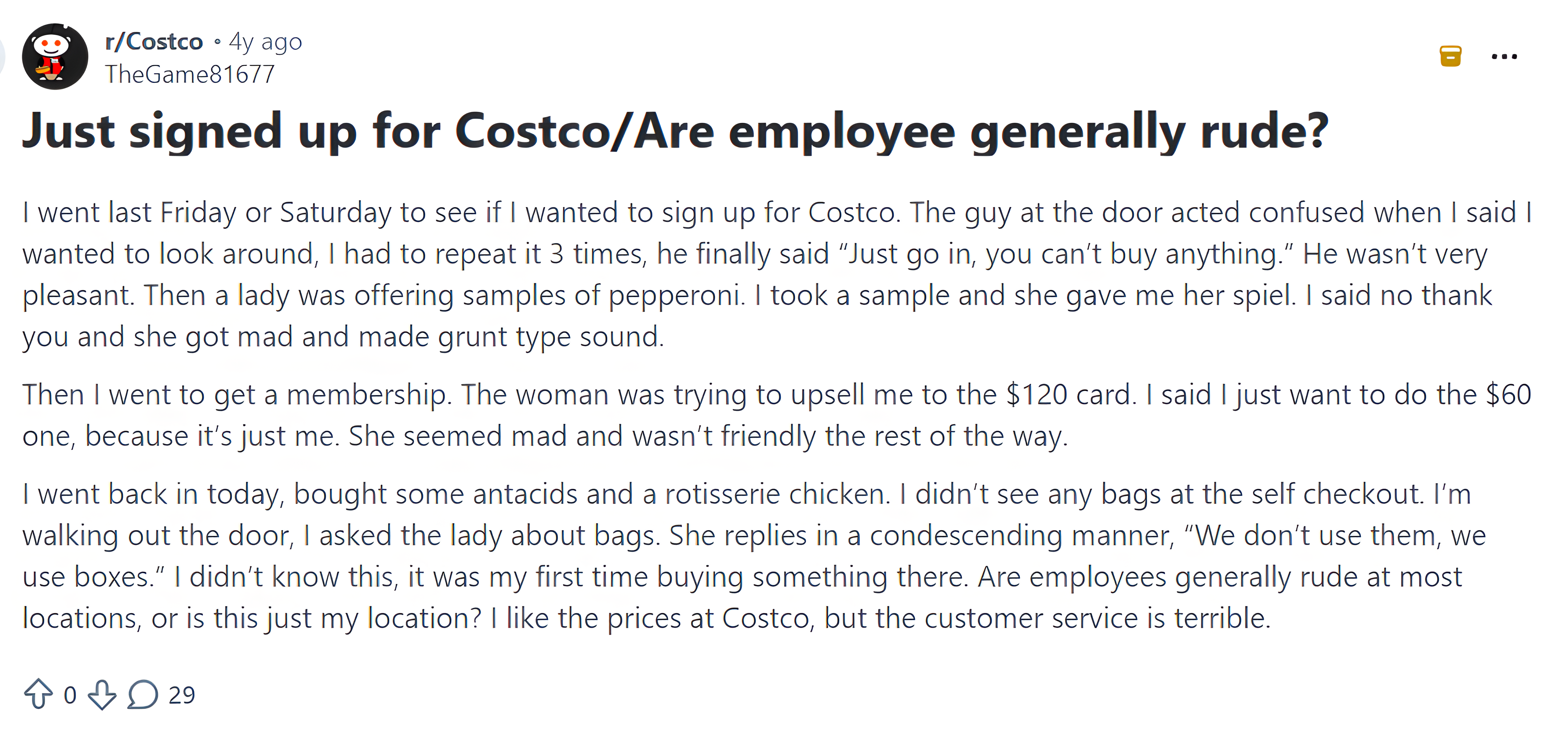Go to the r/Costco subreddit link

[x=154, y=41]
